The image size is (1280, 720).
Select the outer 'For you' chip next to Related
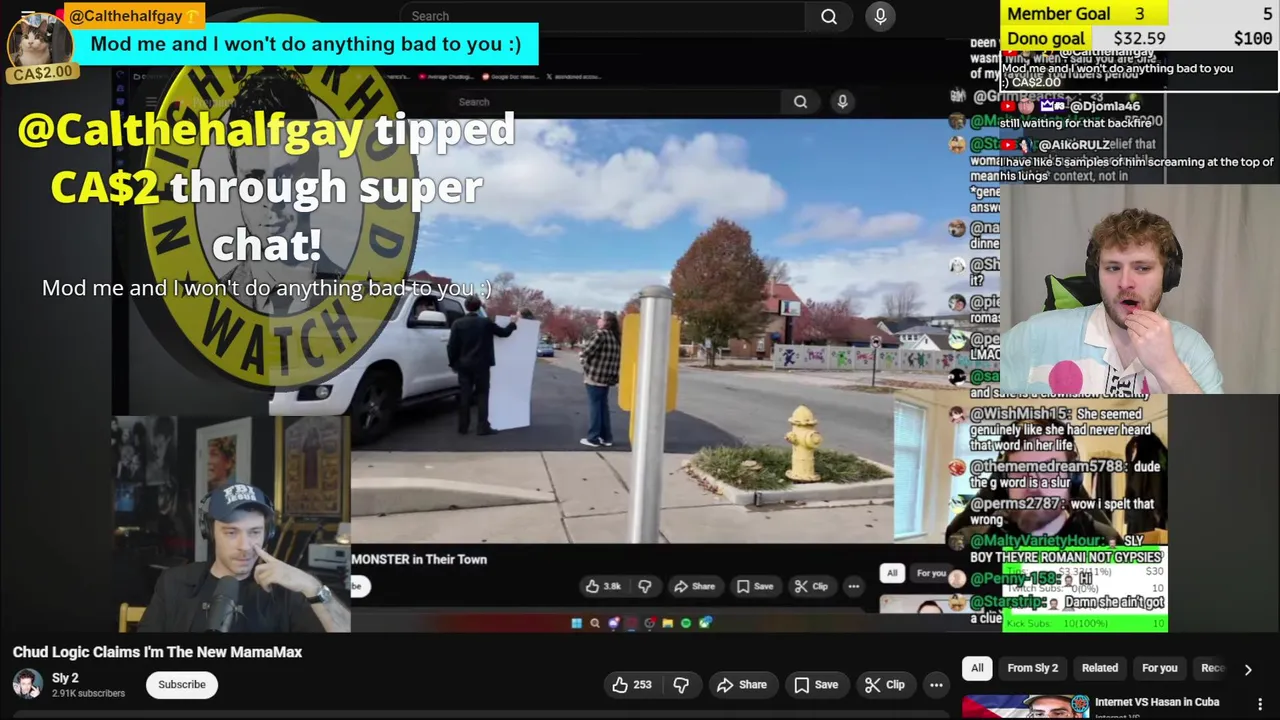pos(1159,668)
